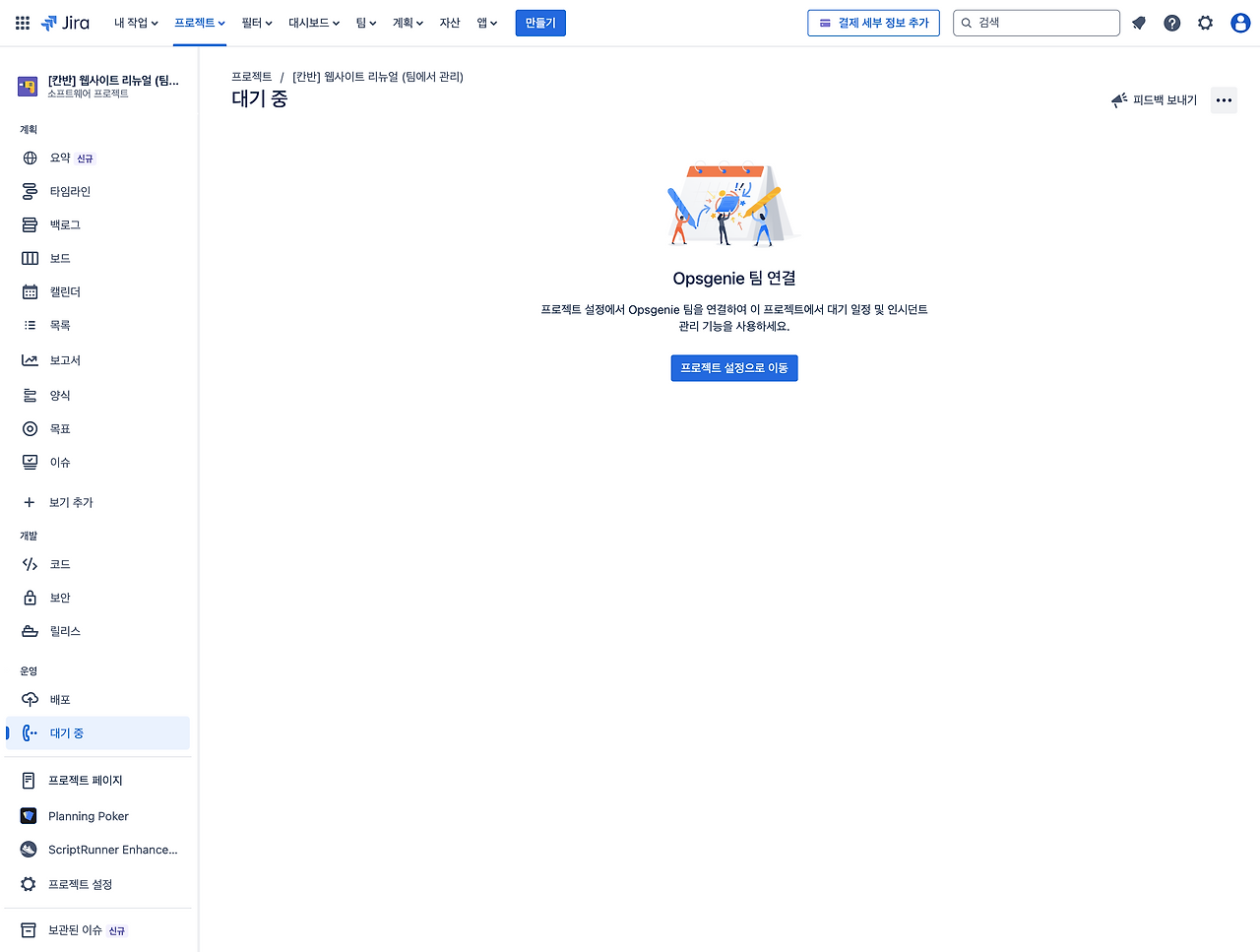Click the 대기 중 on-call phone icon
Image resolution: width=1260 pixels, height=952 pixels.
(x=30, y=732)
